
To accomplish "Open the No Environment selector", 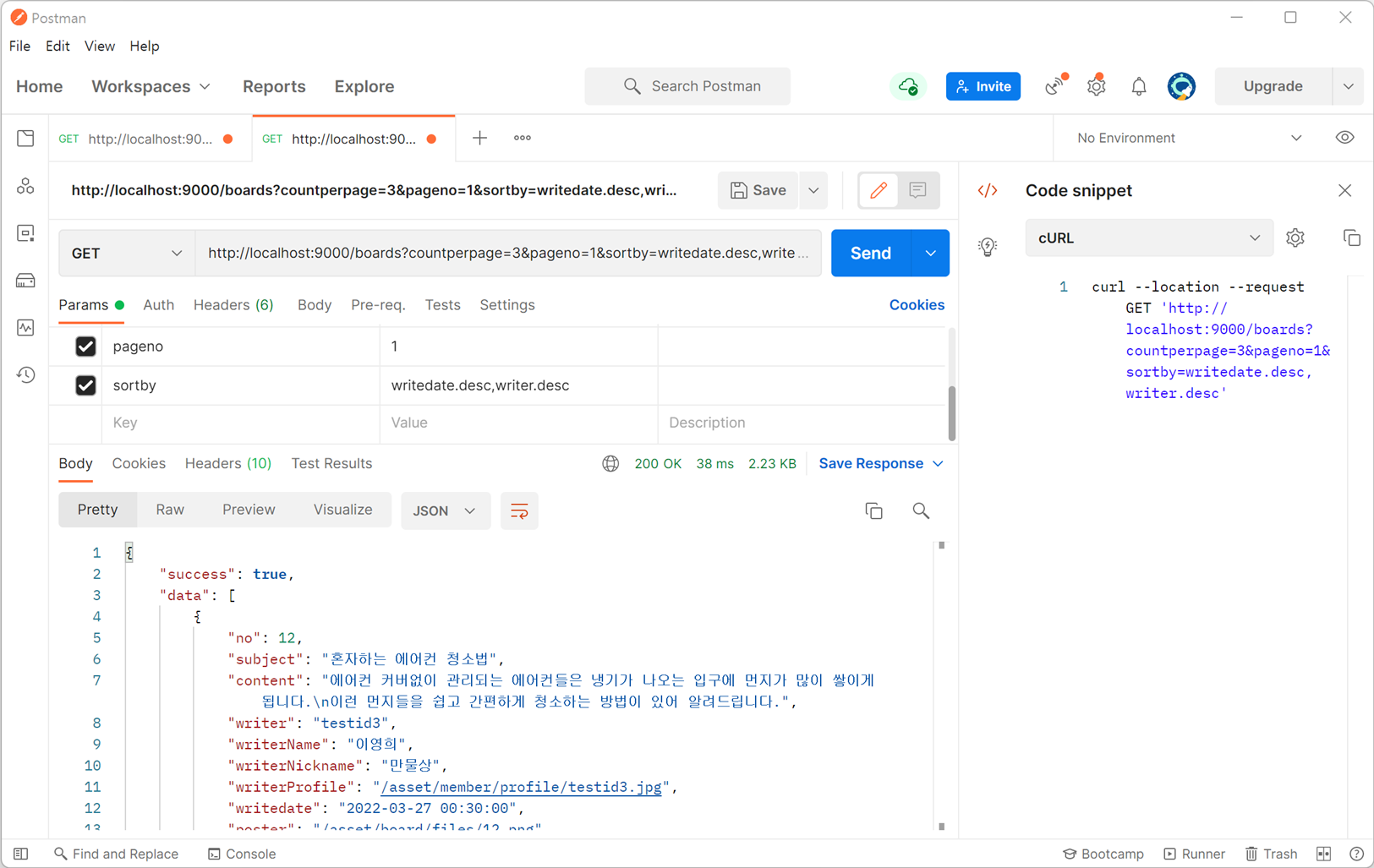I will pos(1188,138).
